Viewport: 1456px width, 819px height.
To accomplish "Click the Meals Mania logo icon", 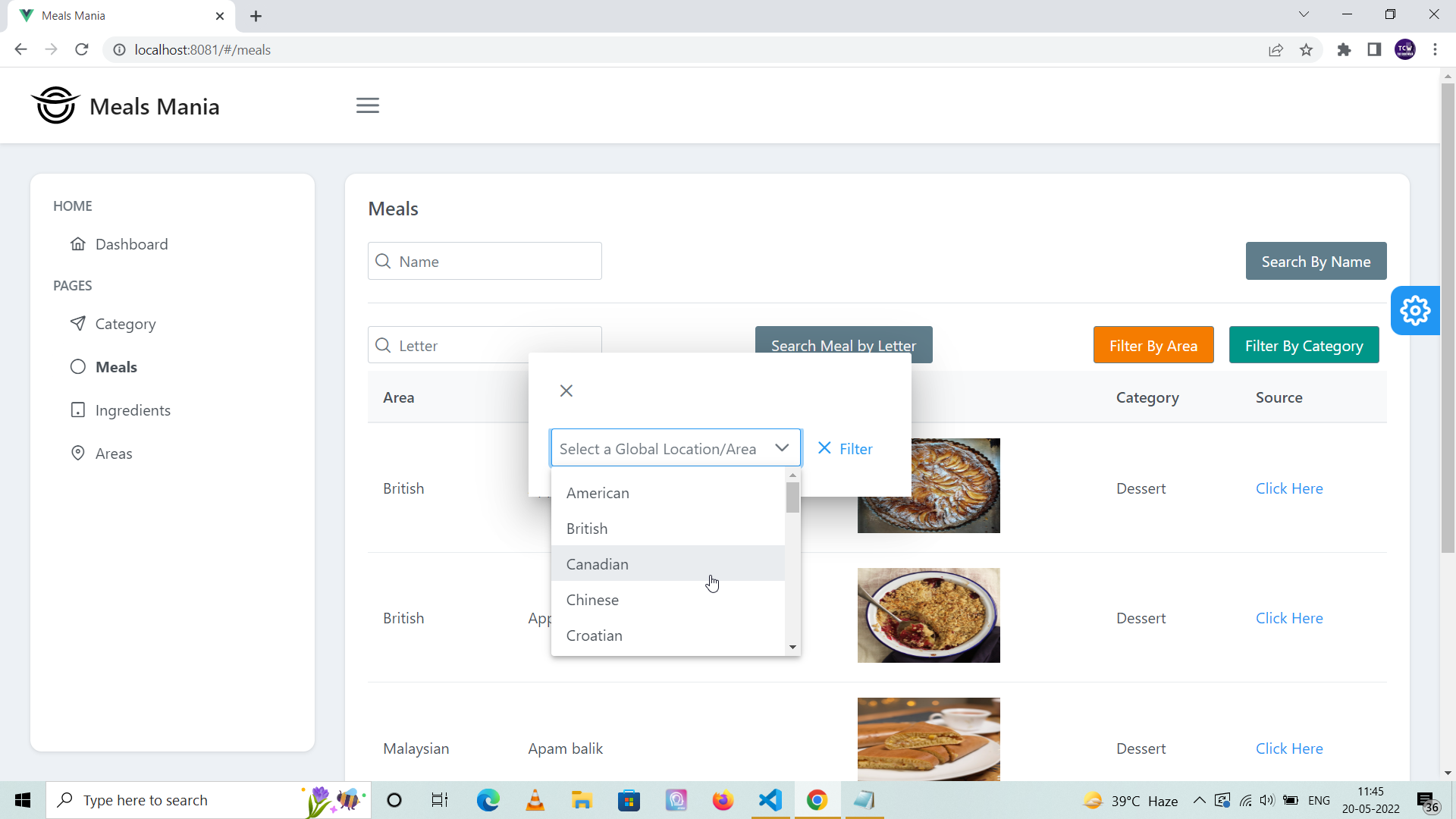I will tap(55, 105).
